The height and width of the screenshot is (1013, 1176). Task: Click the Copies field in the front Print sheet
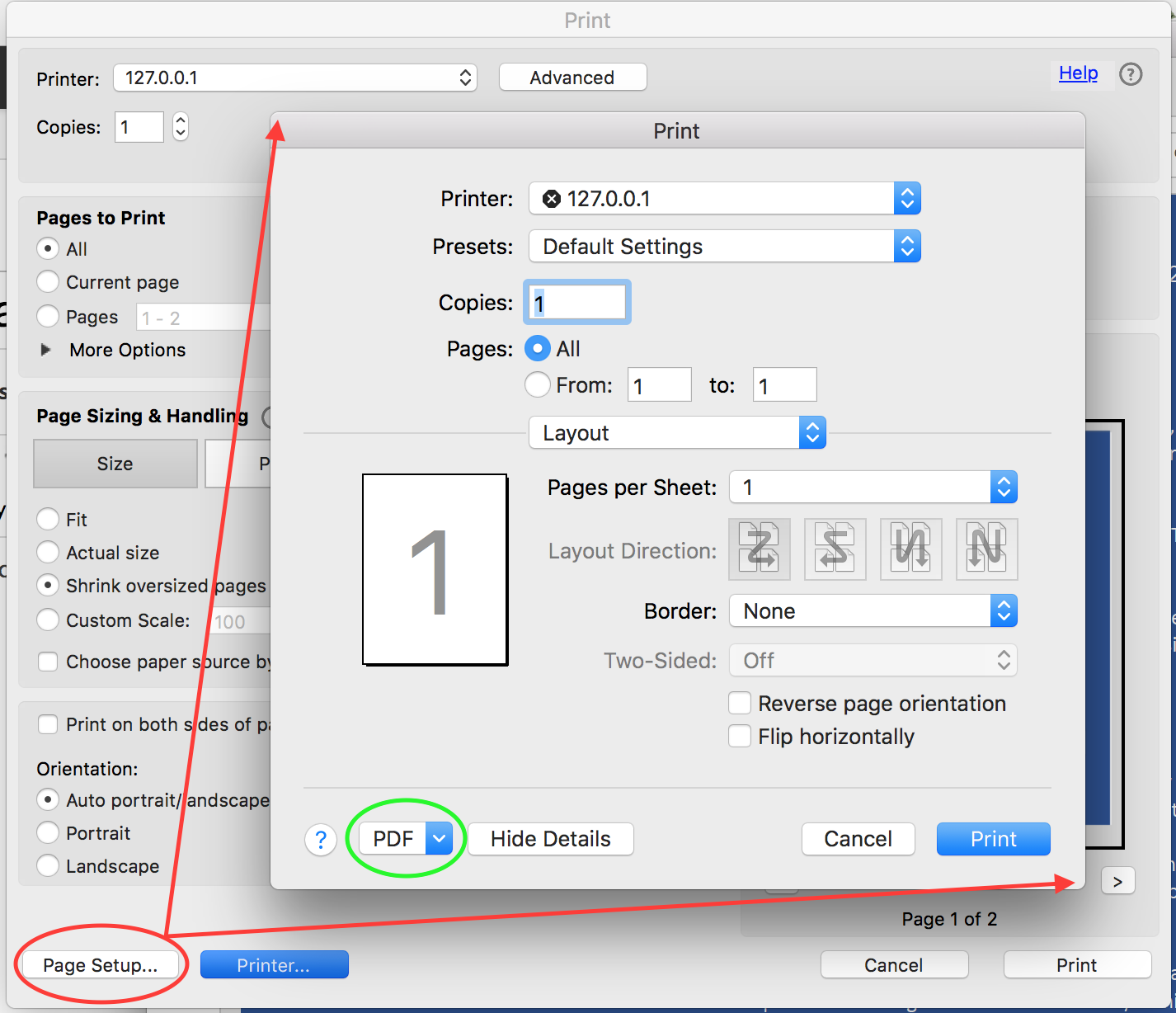pyautogui.click(x=577, y=303)
